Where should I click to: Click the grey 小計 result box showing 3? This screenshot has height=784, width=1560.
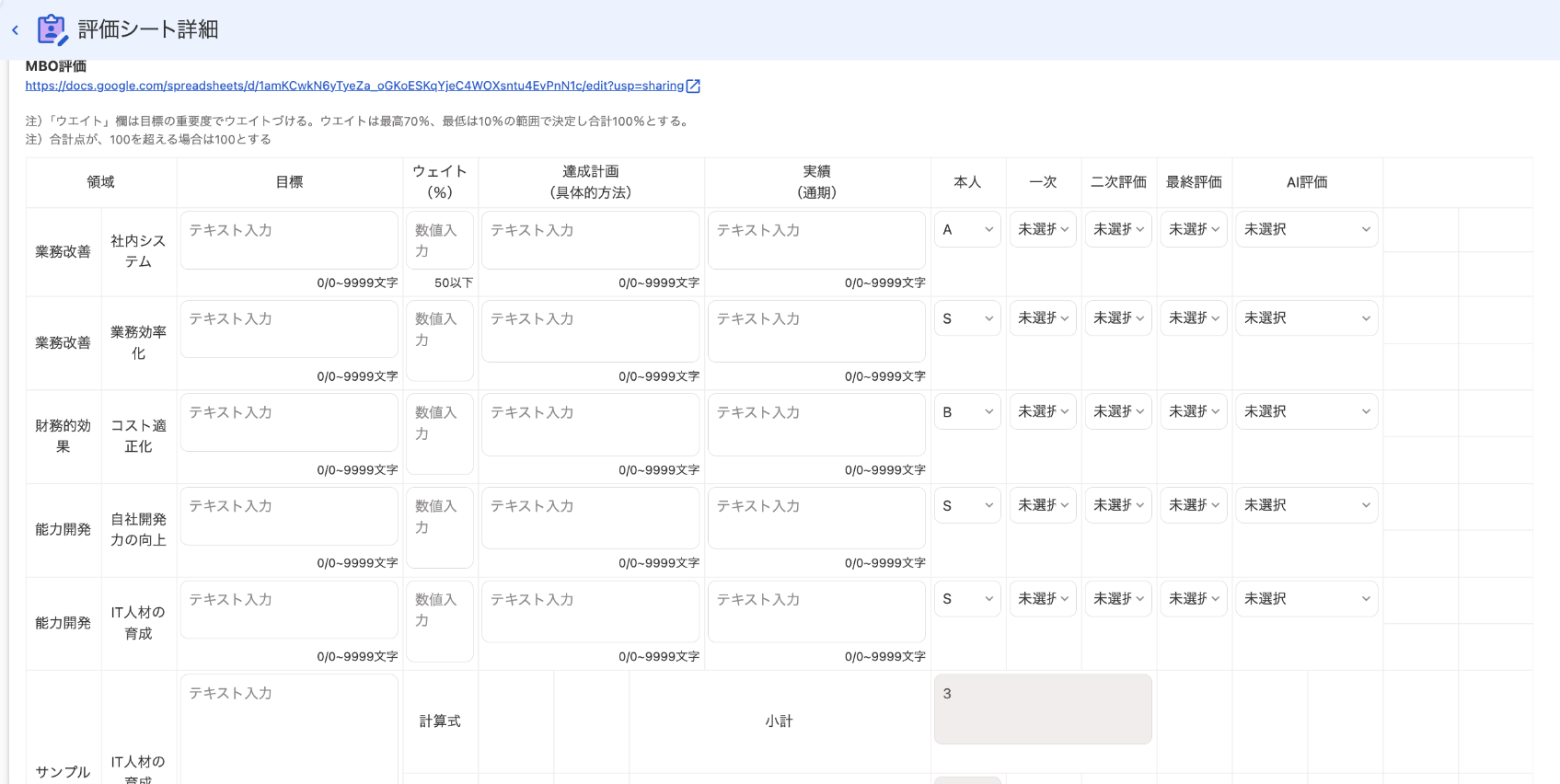[x=1043, y=709]
